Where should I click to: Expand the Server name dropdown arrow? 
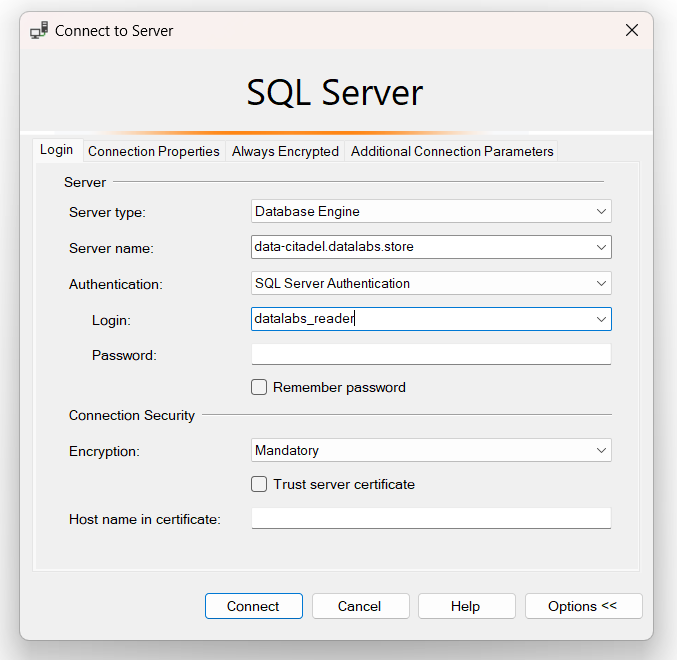point(601,247)
